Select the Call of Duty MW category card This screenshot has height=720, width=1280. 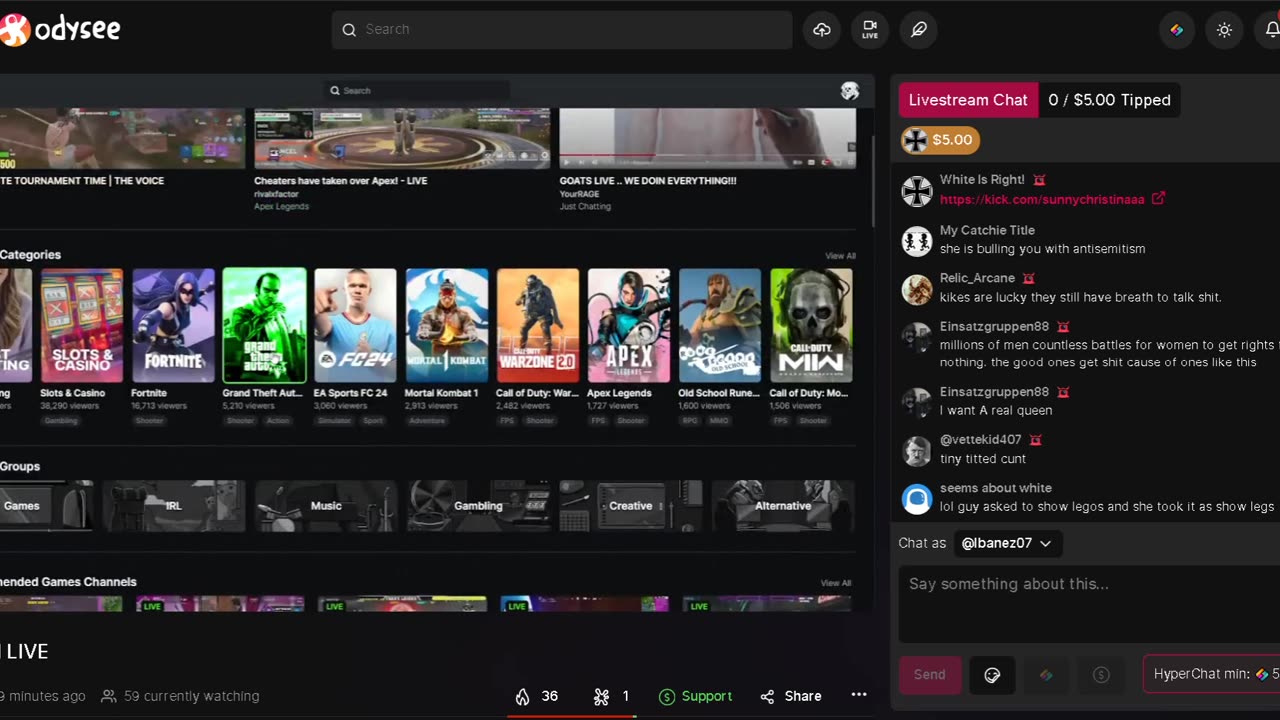click(x=811, y=325)
